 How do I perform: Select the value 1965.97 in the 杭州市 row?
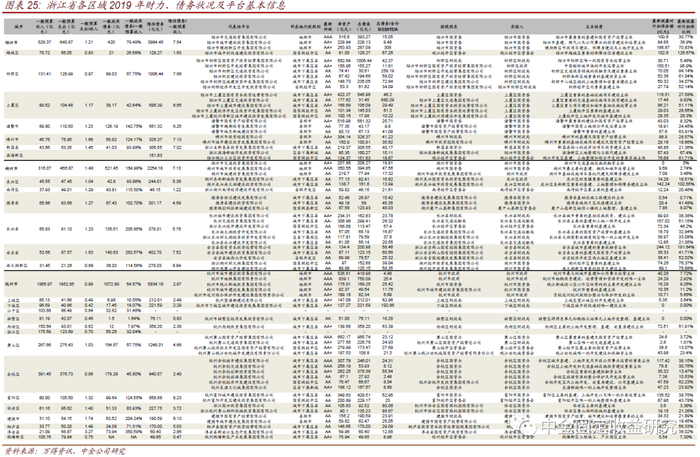click(44, 284)
